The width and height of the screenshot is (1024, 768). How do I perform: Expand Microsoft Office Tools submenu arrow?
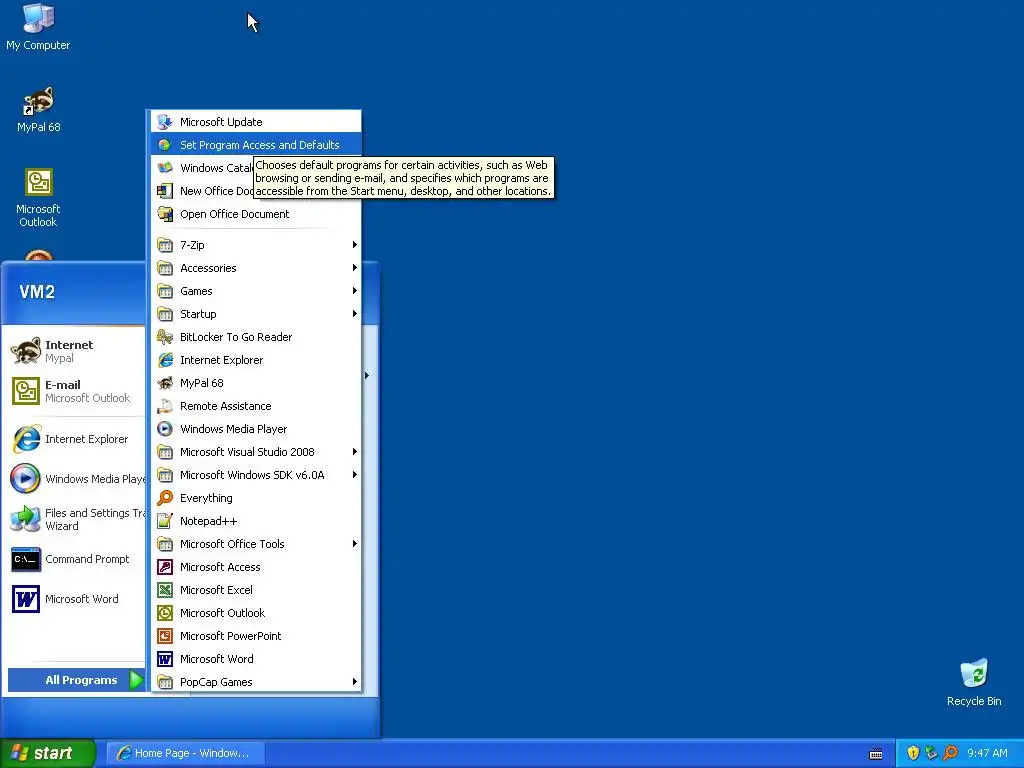click(355, 544)
